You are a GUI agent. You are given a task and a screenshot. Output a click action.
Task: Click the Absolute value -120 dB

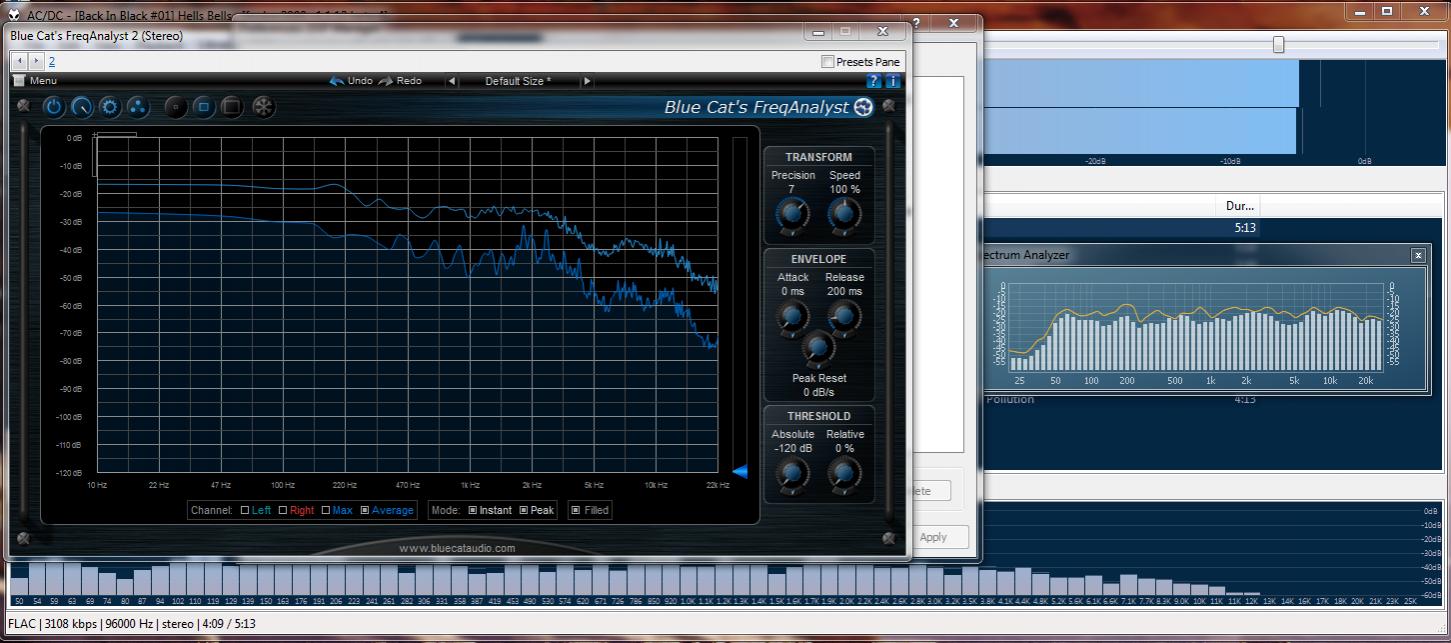[x=792, y=448]
